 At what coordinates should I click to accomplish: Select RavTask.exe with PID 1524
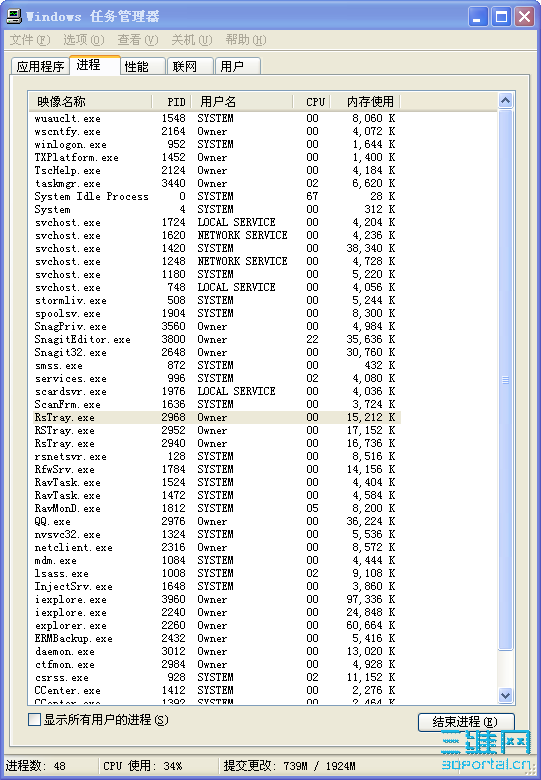[217, 482]
